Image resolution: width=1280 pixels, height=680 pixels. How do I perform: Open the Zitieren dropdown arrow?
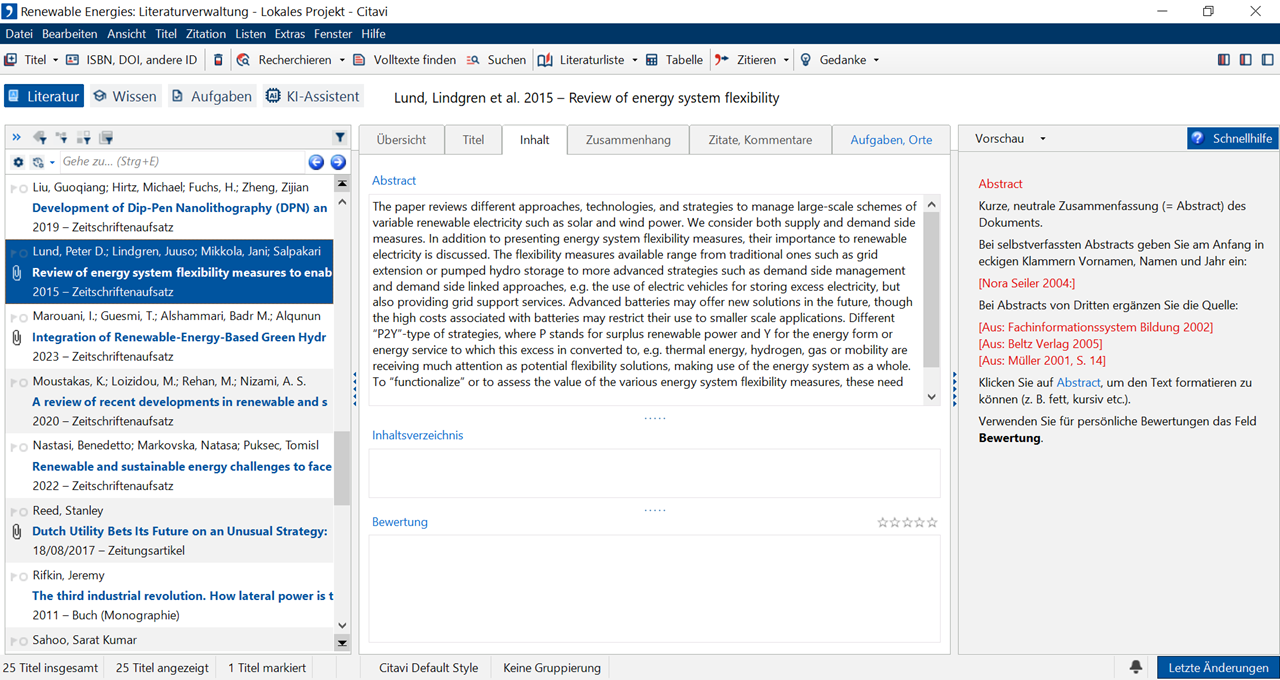786,60
